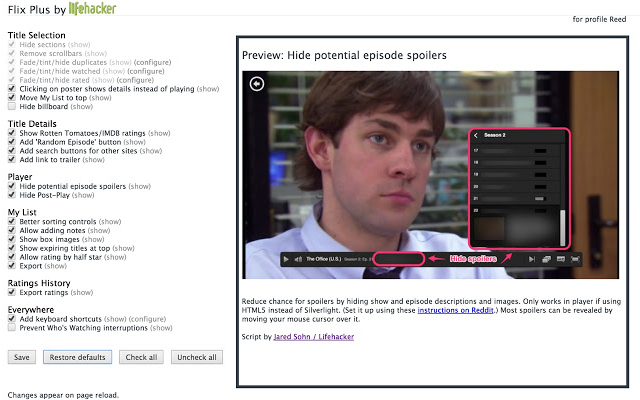The width and height of the screenshot is (640, 400).
Task: Uncheck 'Better sorting controls'
Action: (11, 222)
